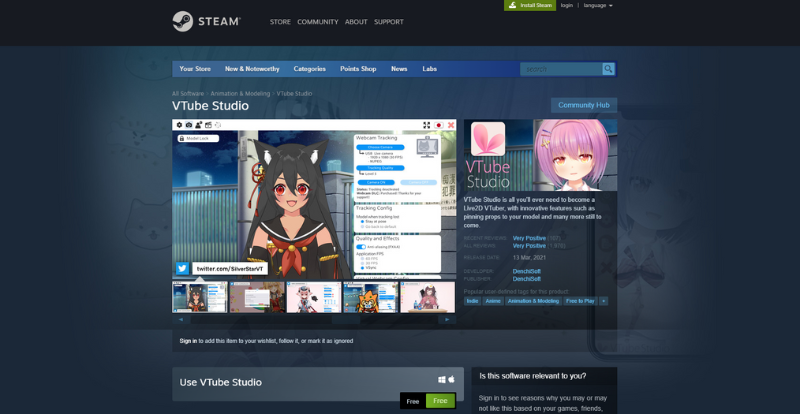Click the camera icon in VTube screenshot toolbar

189,125
